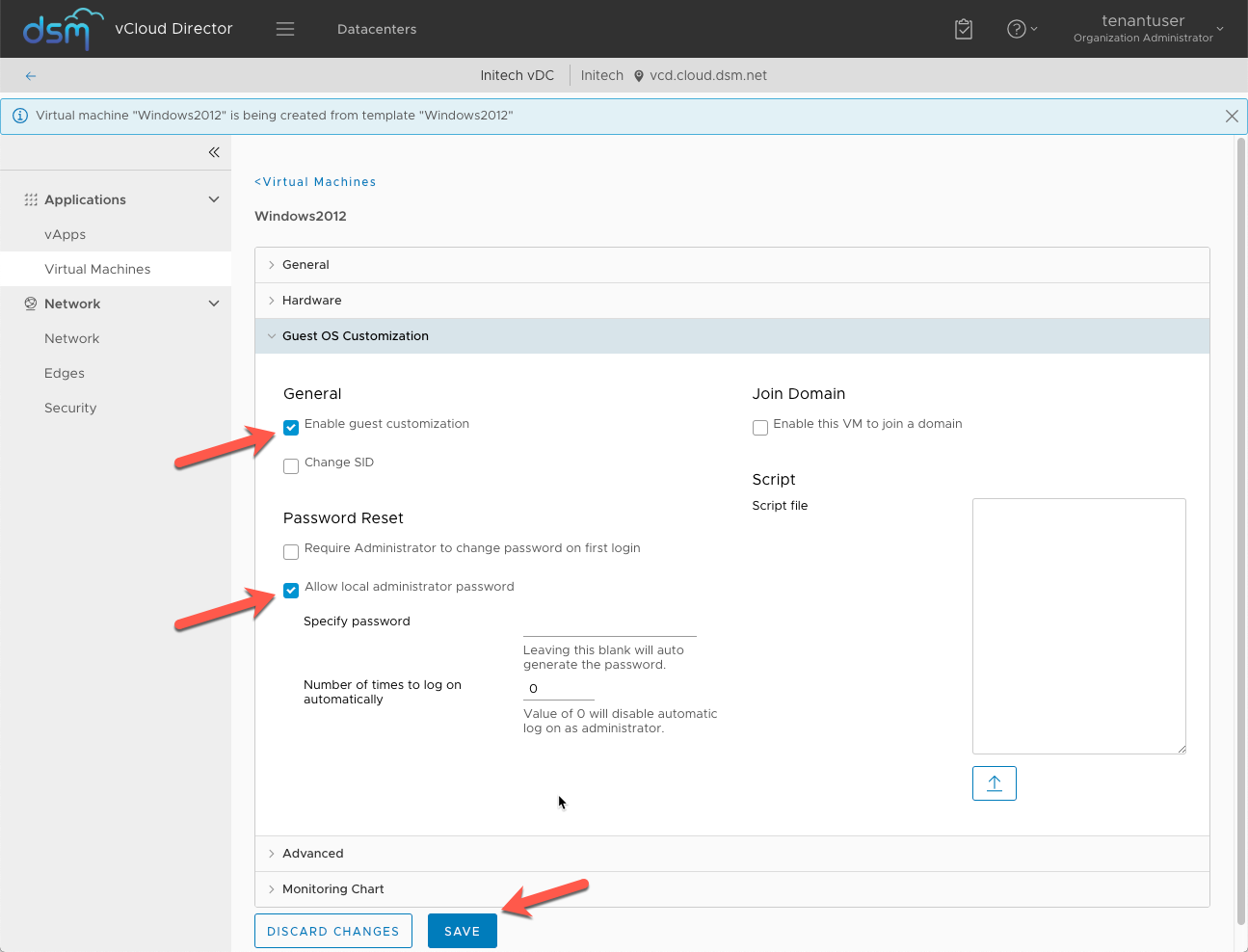Return via the Virtual Machines breadcrumb link
This screenshot has width=1248, height=952.
pyautogui.click(x=315, y=182)
